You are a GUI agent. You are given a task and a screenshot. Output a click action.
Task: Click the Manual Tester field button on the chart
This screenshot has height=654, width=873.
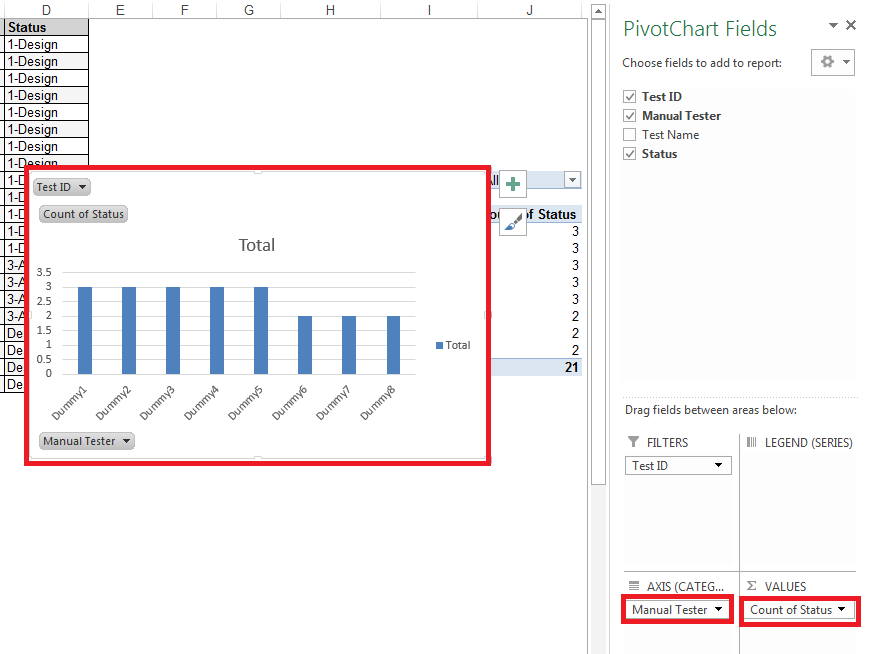[86, 441]
